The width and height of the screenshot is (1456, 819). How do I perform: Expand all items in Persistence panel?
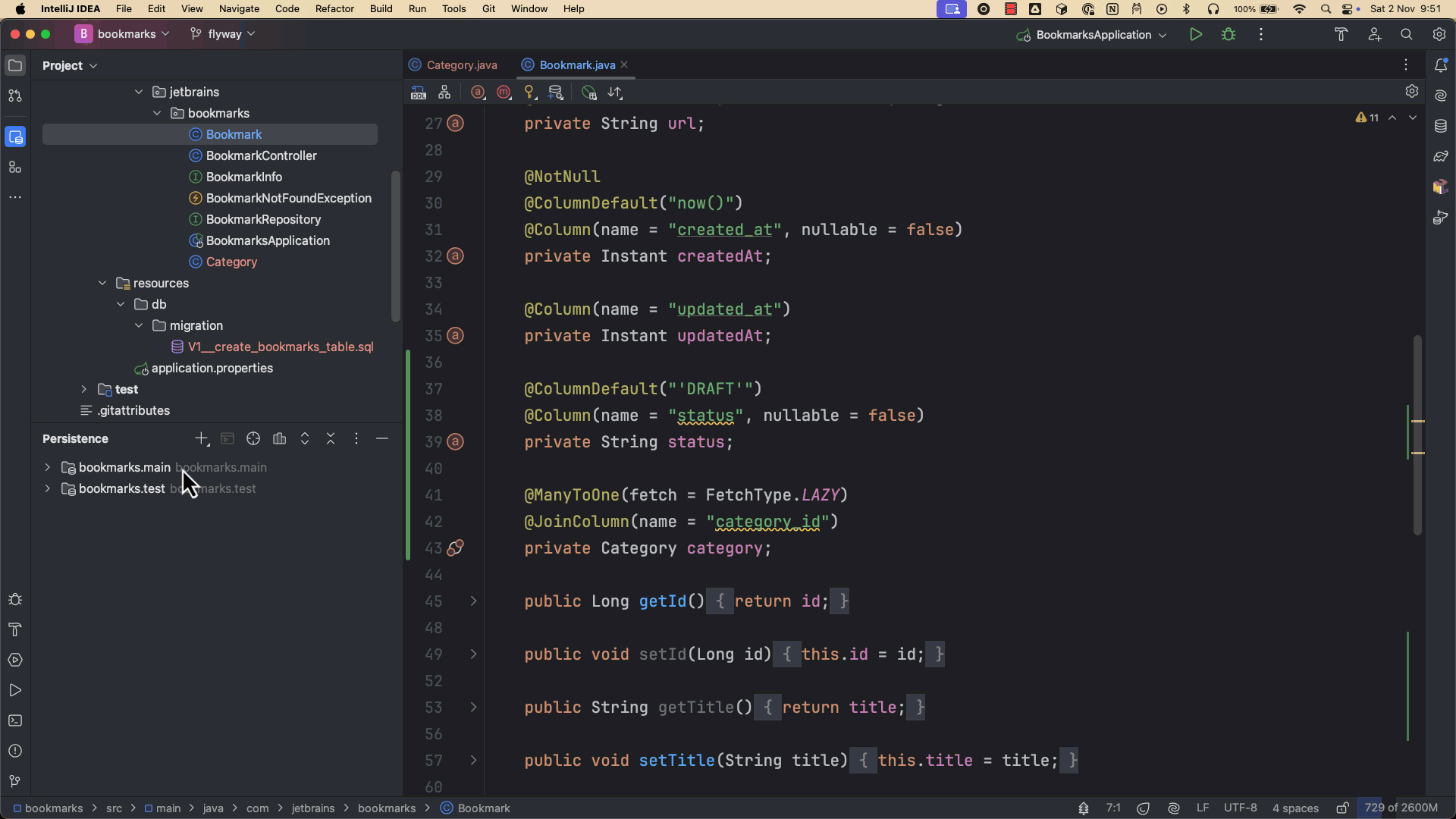[305, 438]
